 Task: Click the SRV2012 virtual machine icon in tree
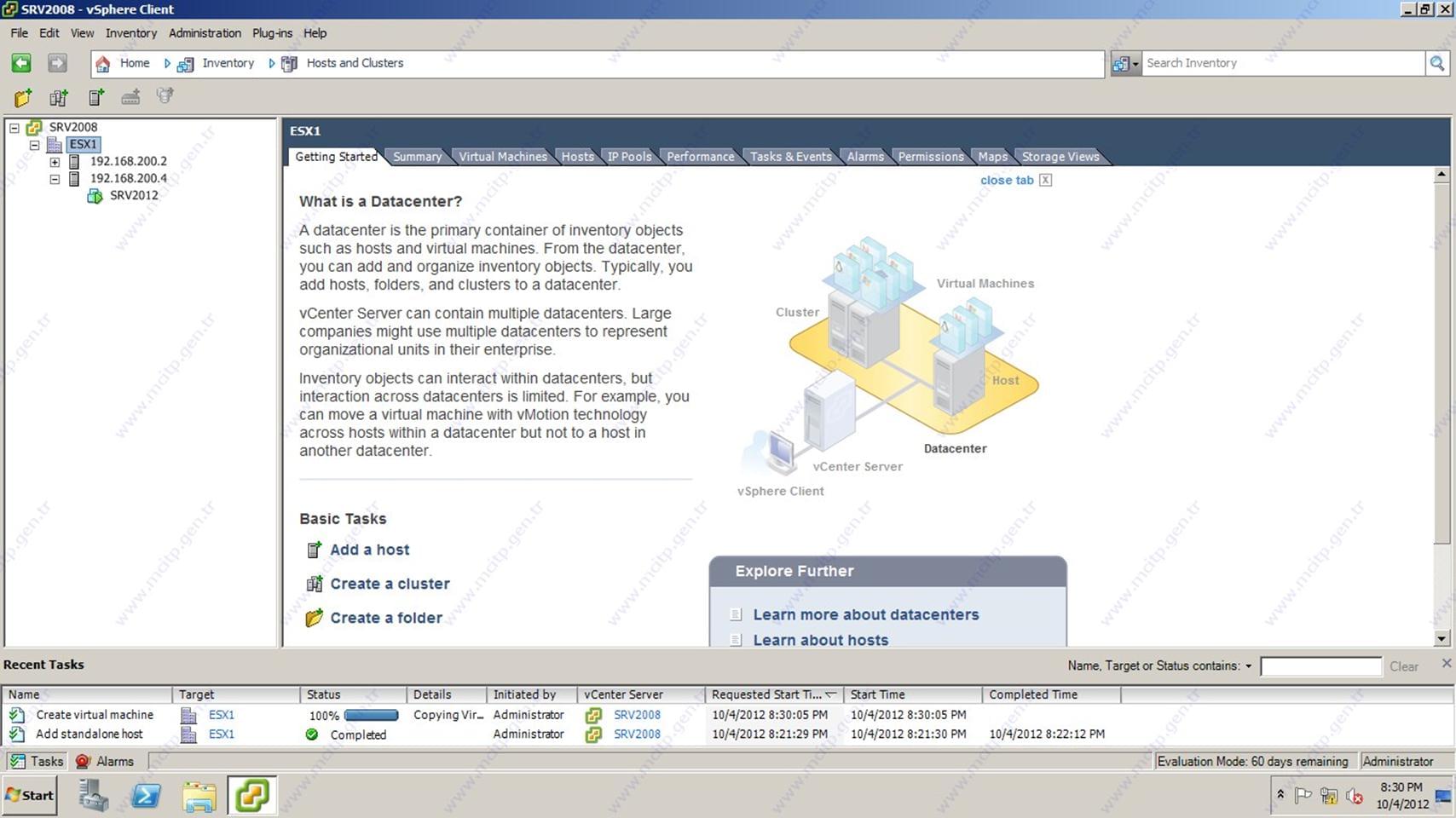(x=95, y=196)
